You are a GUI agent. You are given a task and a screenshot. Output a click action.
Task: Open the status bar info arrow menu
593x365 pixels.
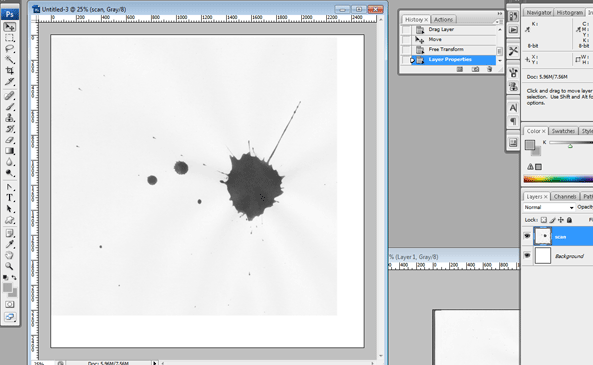coord(154,363)
